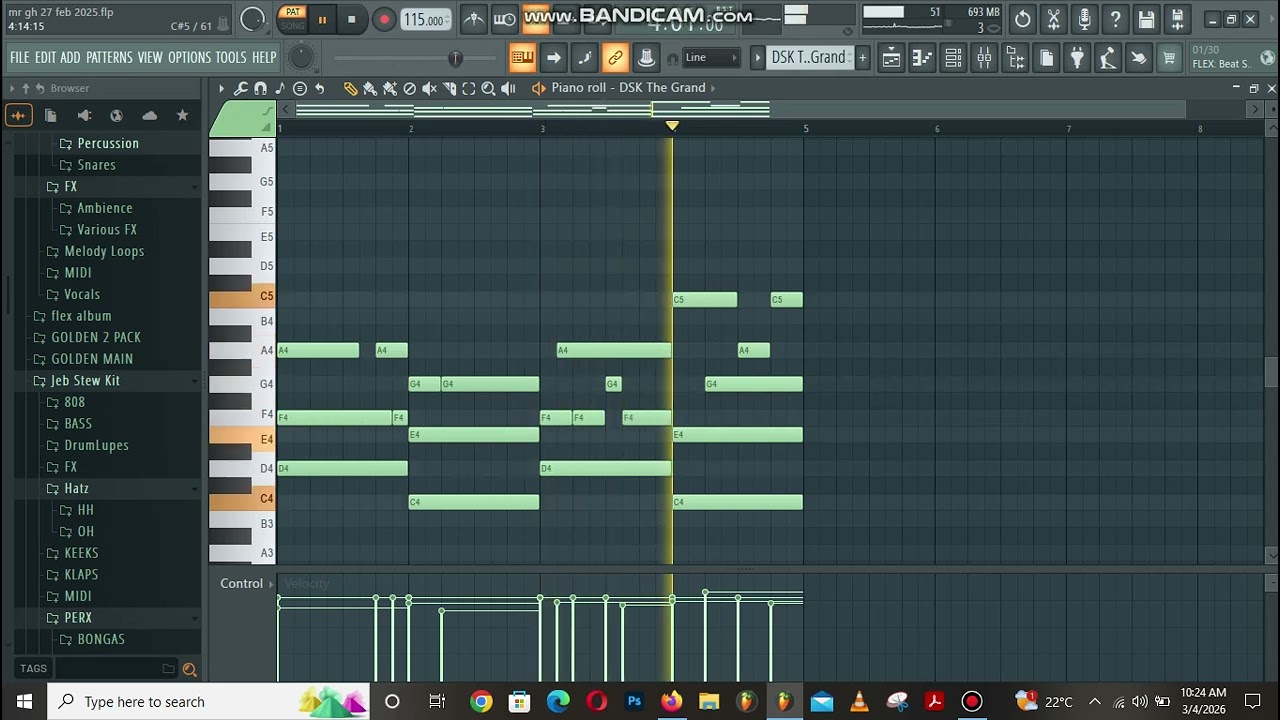Click the search magnifier in Tags bar

point(189,669)
